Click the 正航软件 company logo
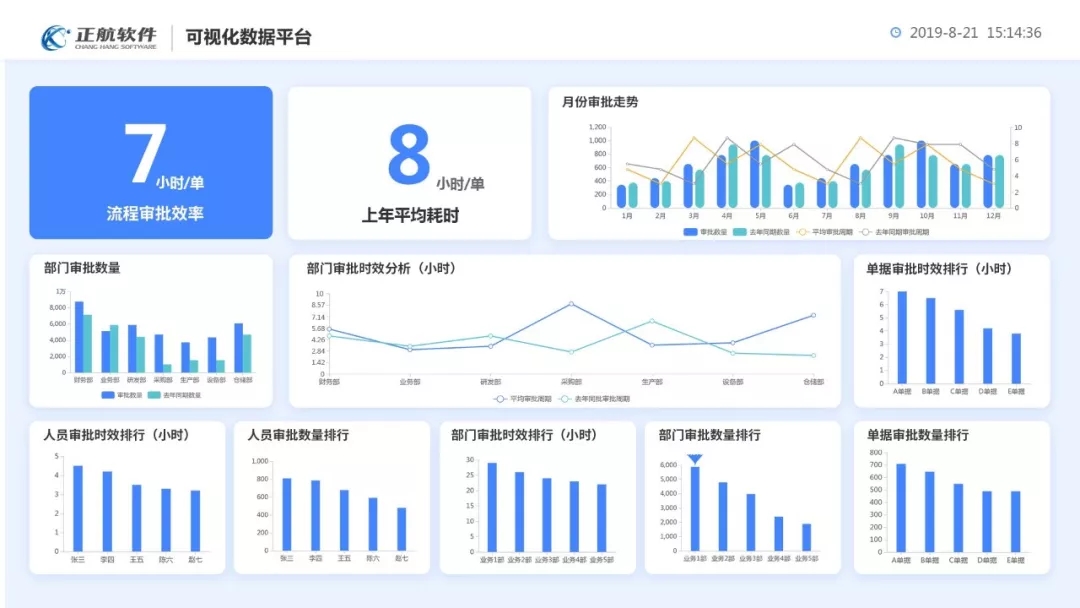The image size is (1080, 608). pos(99,37)
